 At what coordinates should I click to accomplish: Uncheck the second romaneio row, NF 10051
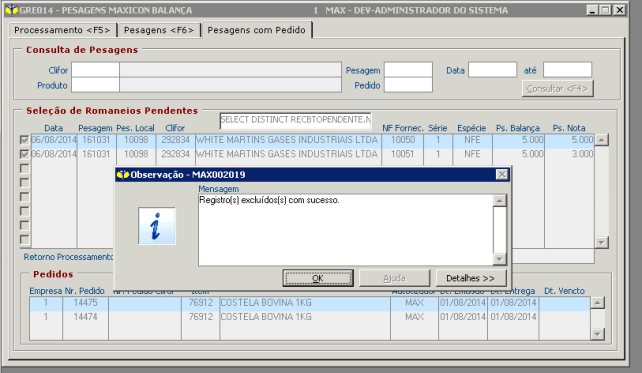tap(24, 154)
